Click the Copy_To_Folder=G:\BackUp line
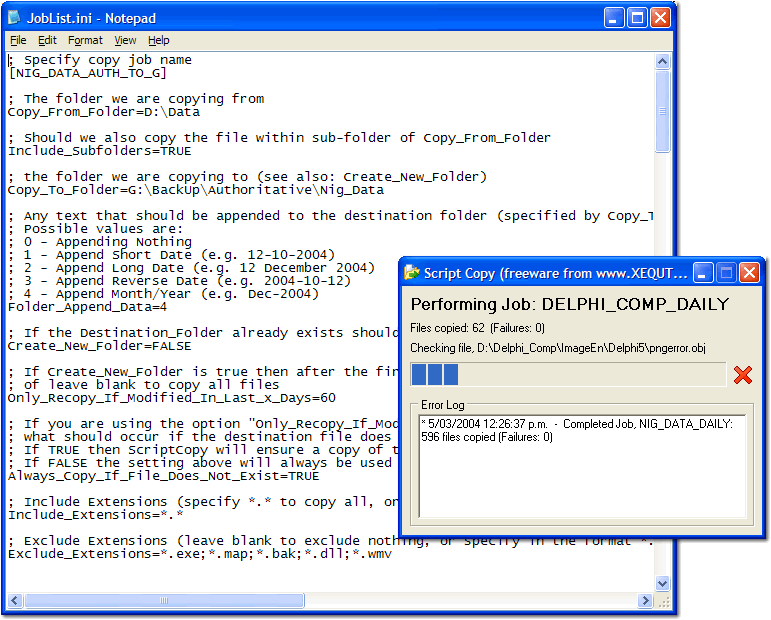771x620 pixels. coord(196,190)
